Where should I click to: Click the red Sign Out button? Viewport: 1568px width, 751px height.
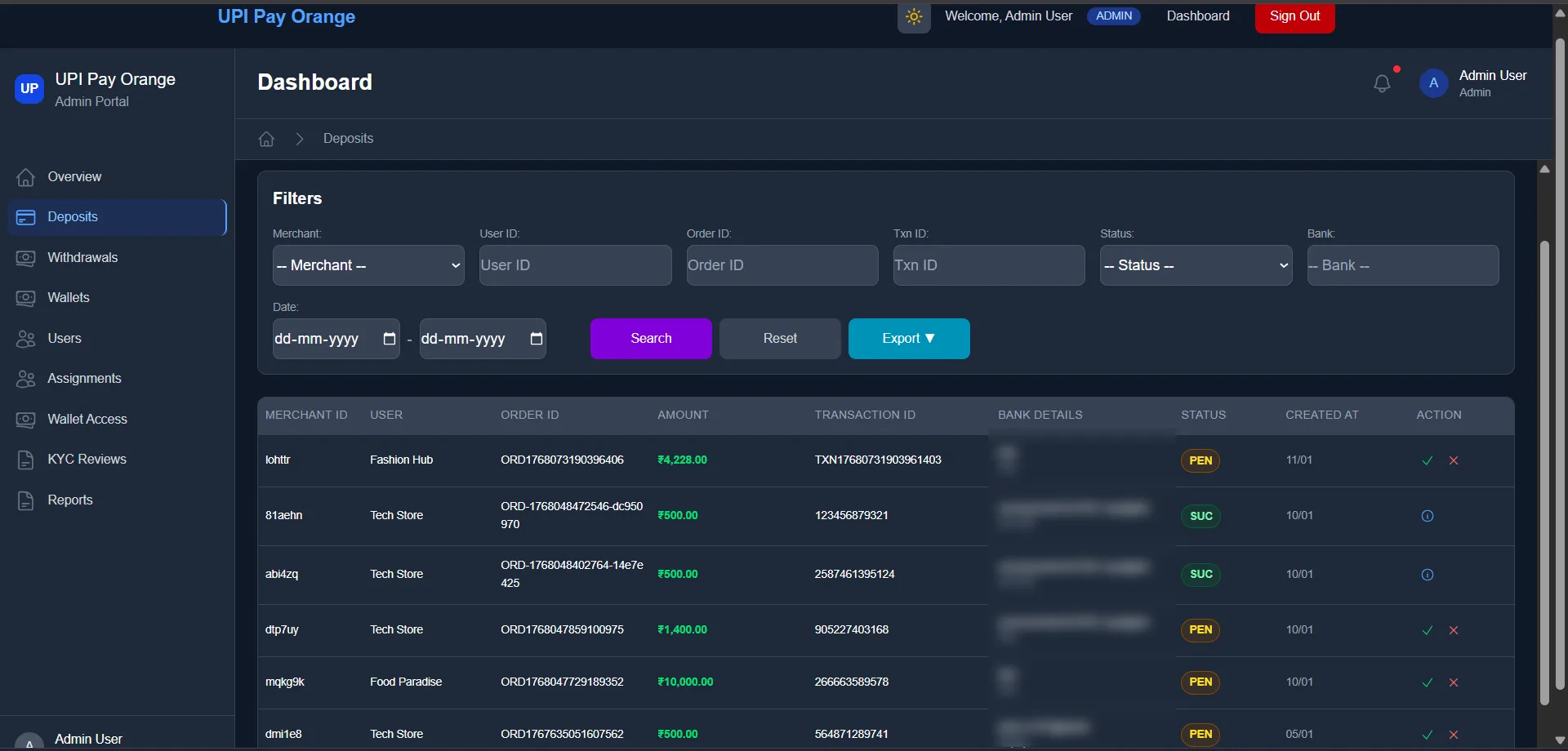pos(1294,16)
